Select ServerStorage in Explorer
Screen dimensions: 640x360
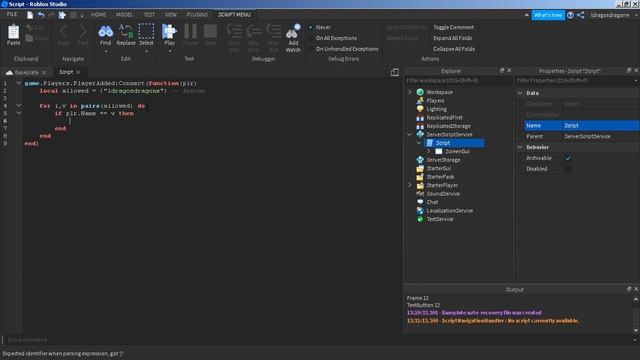(443, 160)
